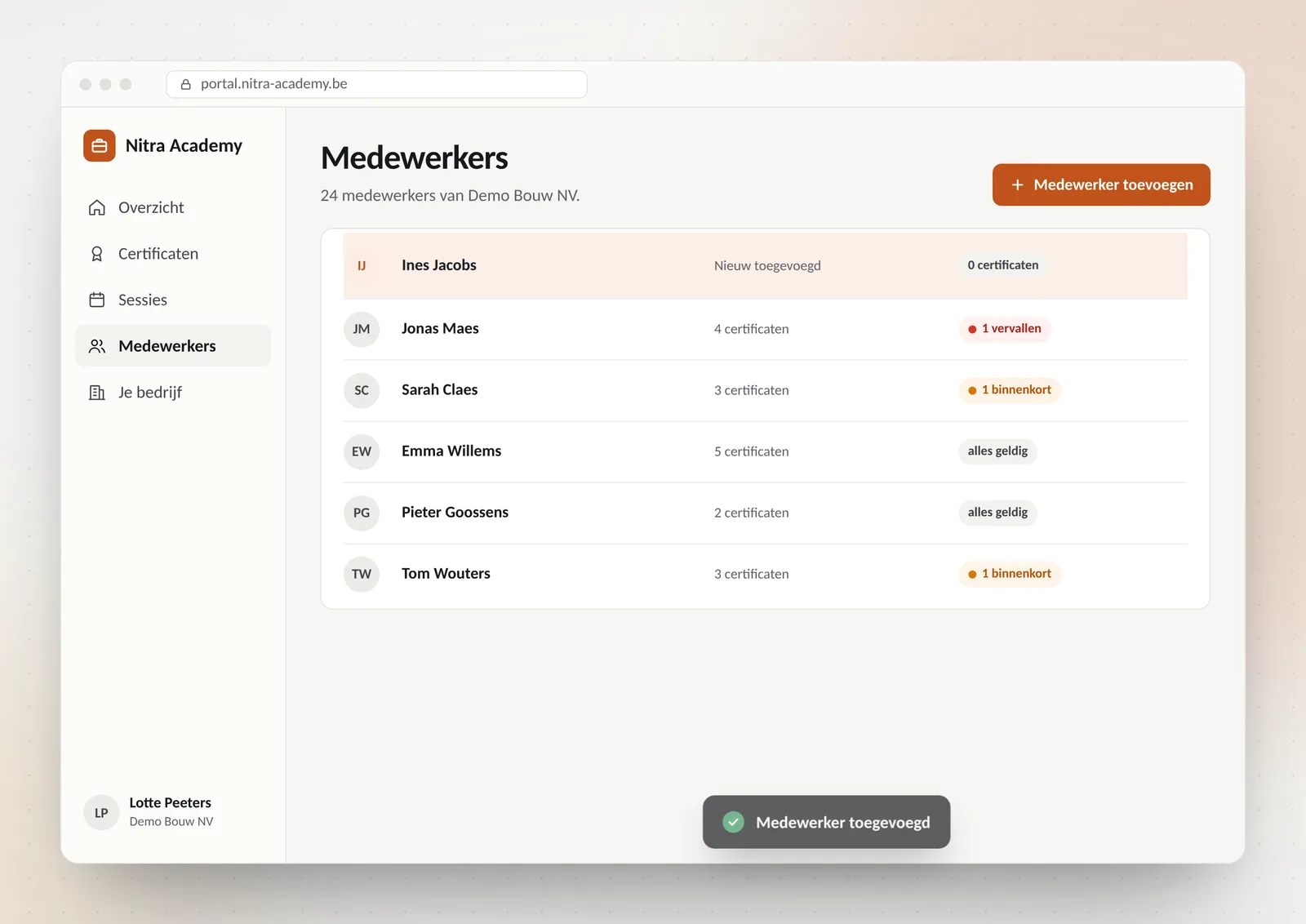Click the portal.nitra-academy.be address field
Viewport: 1306px width, 924px height.
point(376,84)
